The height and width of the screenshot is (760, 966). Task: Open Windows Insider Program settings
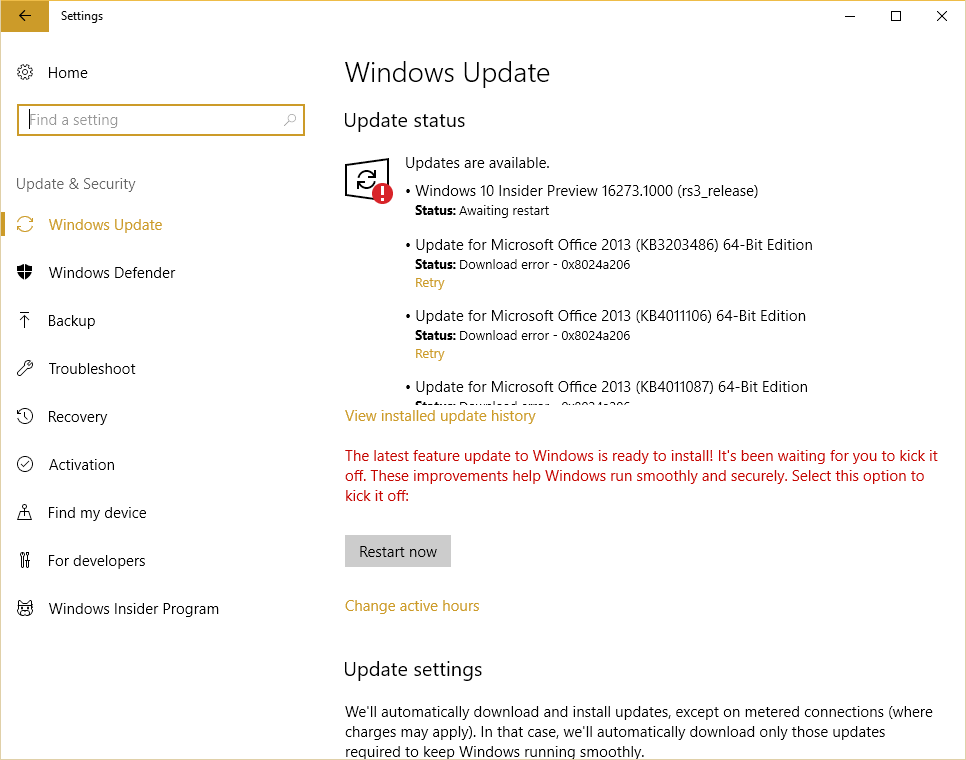[x=134, y=609]
